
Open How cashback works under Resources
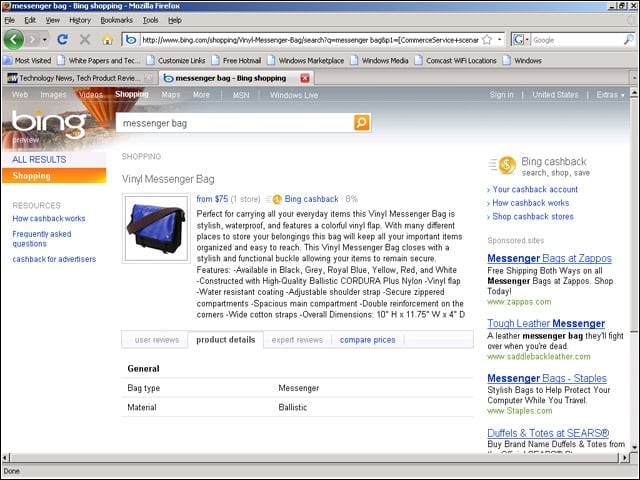coord(49,218)
